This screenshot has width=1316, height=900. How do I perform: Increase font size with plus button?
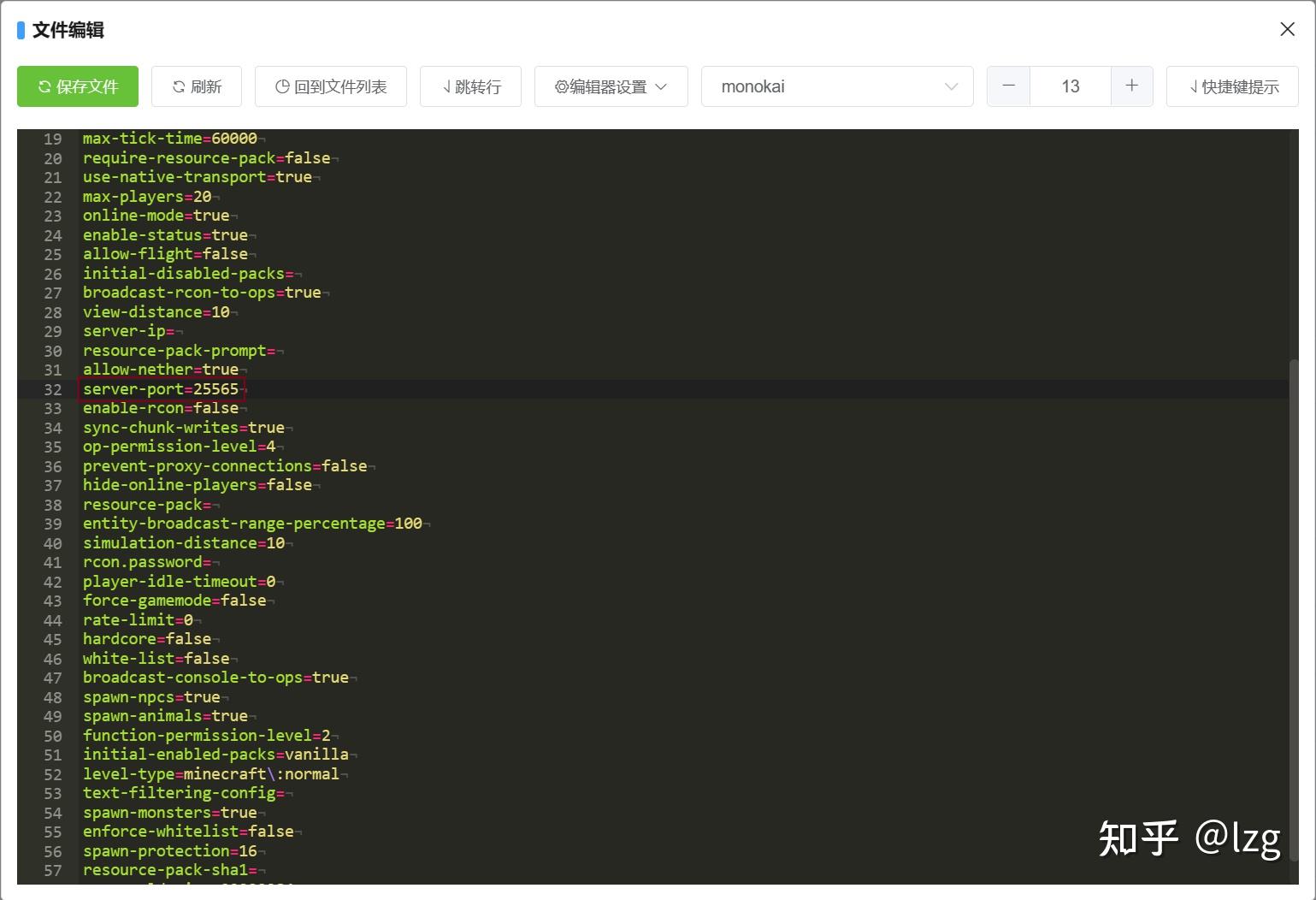point(1132,86)
